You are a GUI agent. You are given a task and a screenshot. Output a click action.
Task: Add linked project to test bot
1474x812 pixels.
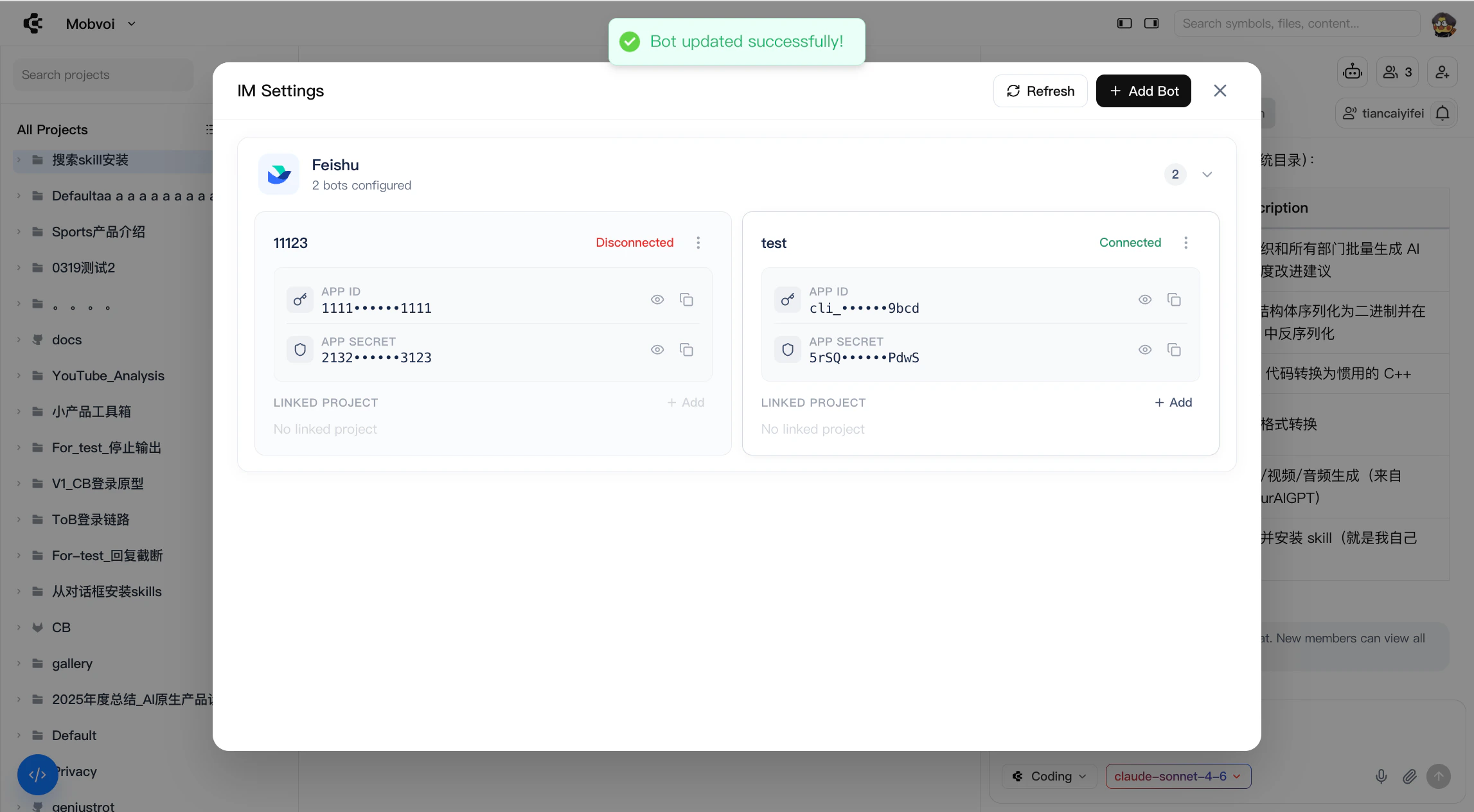point(1173,403)
